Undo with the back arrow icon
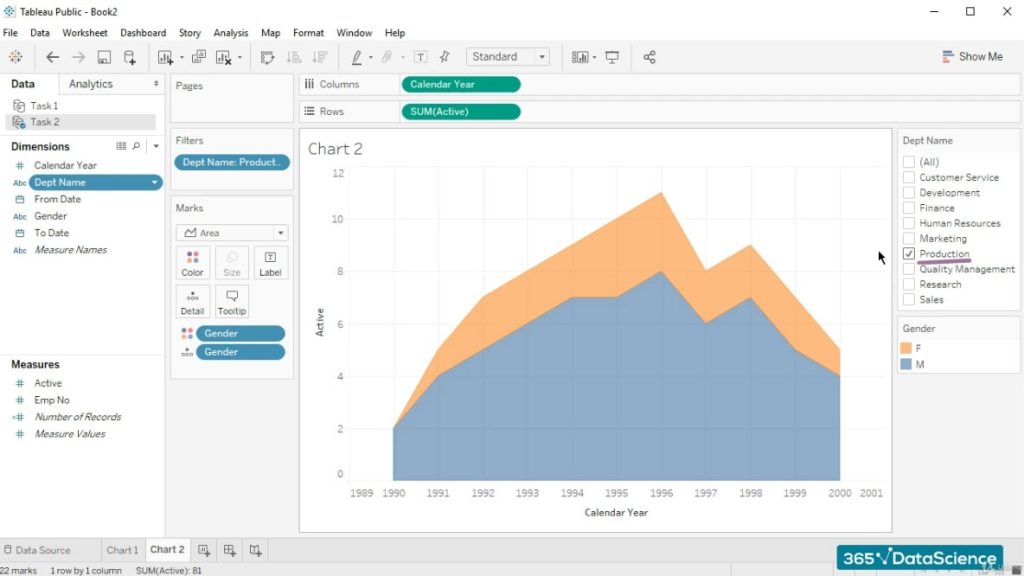Screen dimensions: 1024x576 pyautogui.click(x=52, y=57)
